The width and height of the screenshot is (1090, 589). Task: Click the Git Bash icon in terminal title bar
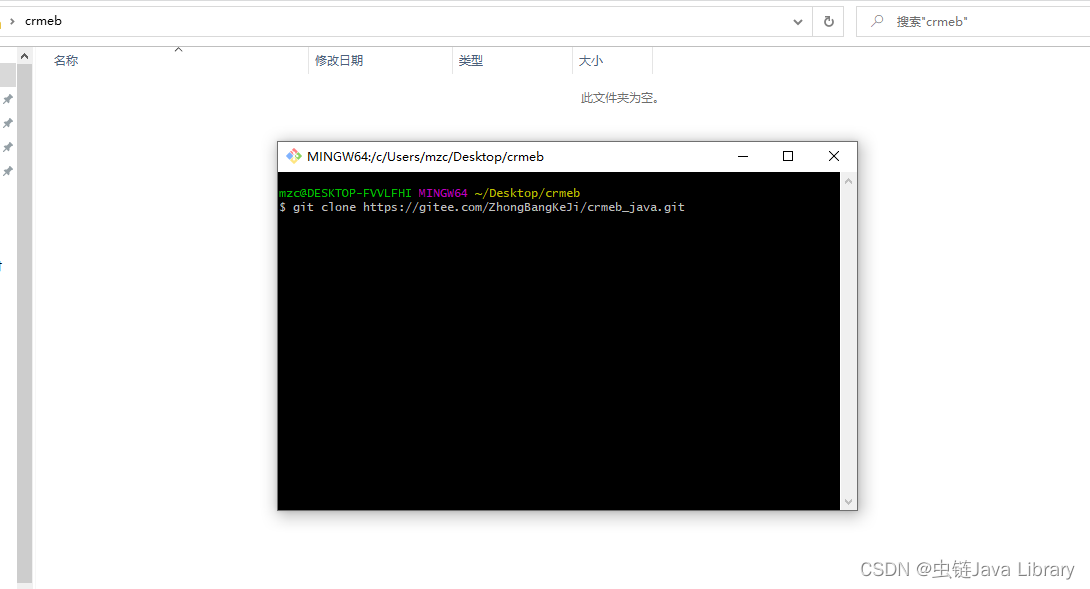(x=293, y=156)
